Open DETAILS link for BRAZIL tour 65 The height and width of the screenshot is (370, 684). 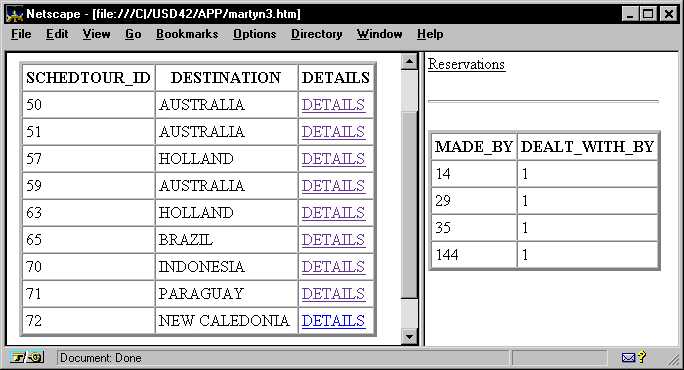pyautogui.click(x=333, y=240)
